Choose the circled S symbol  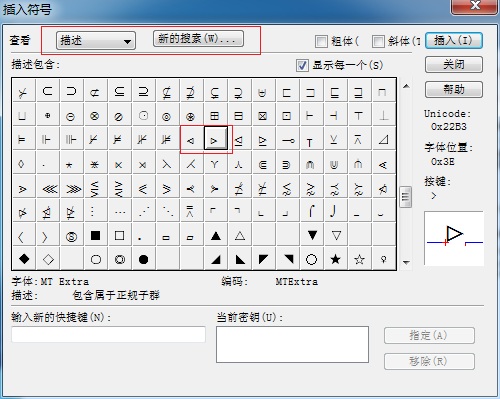tap(72, 235)
